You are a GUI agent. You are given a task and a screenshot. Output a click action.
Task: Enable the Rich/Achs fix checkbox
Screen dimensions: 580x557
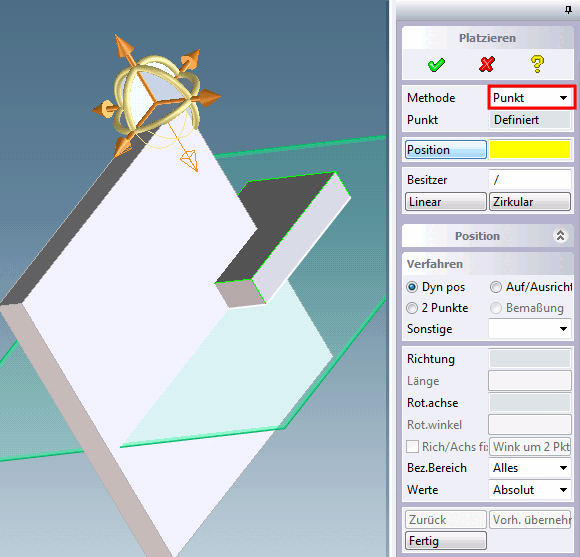click(412, 446)
